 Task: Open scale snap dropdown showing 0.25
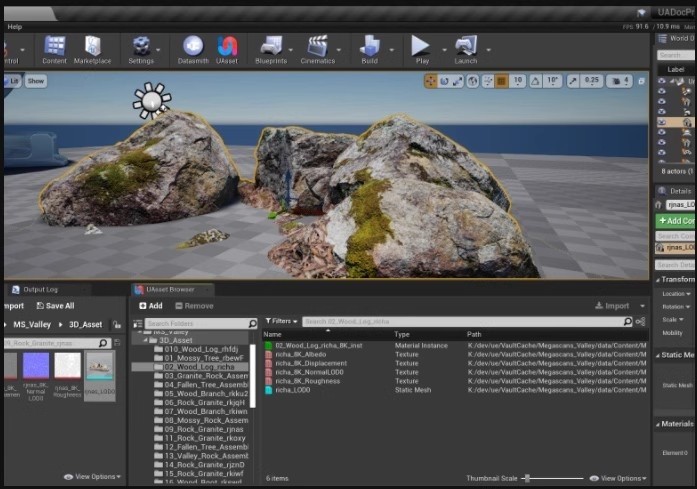pos(592,81)
